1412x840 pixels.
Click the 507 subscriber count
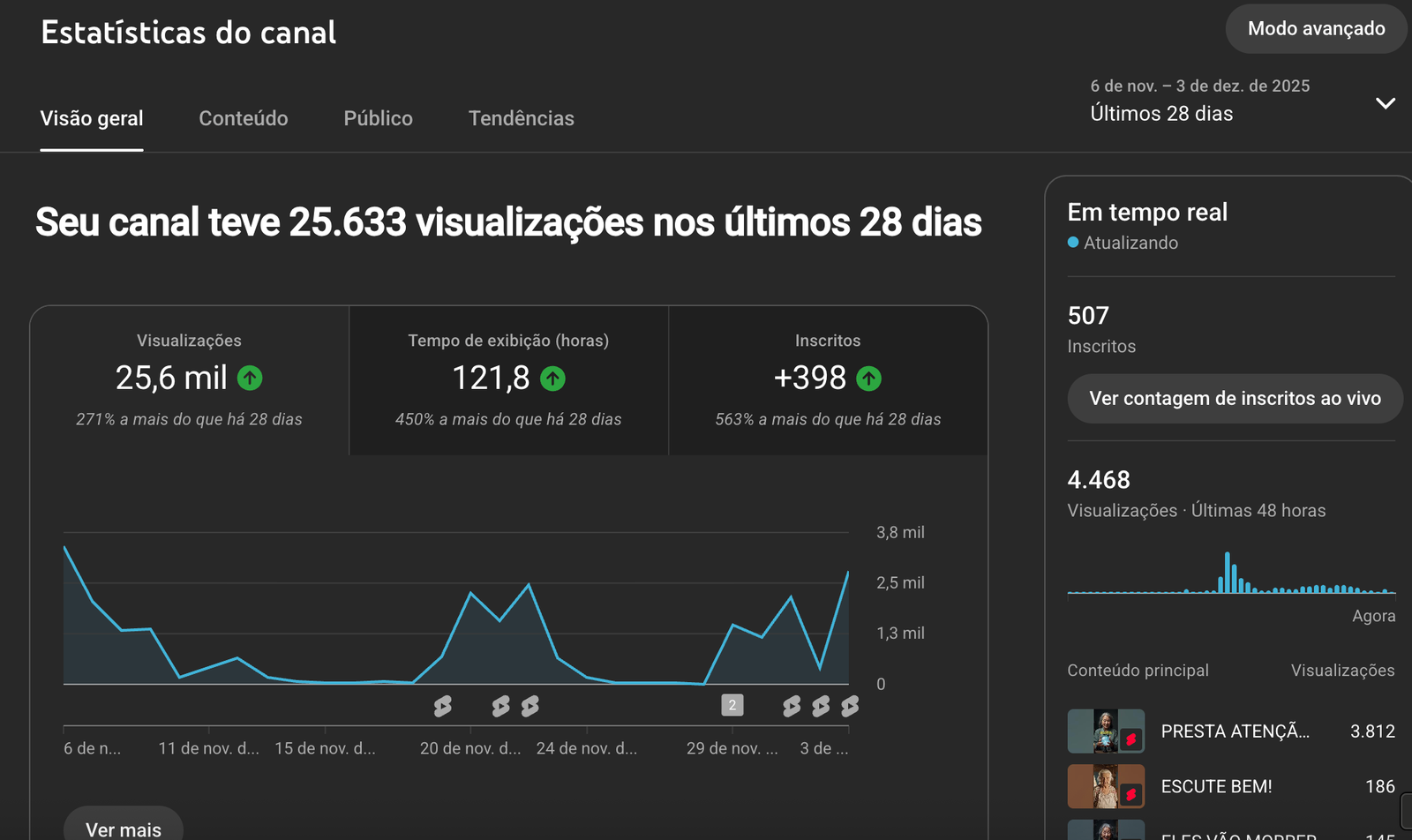coord(1088,316)
